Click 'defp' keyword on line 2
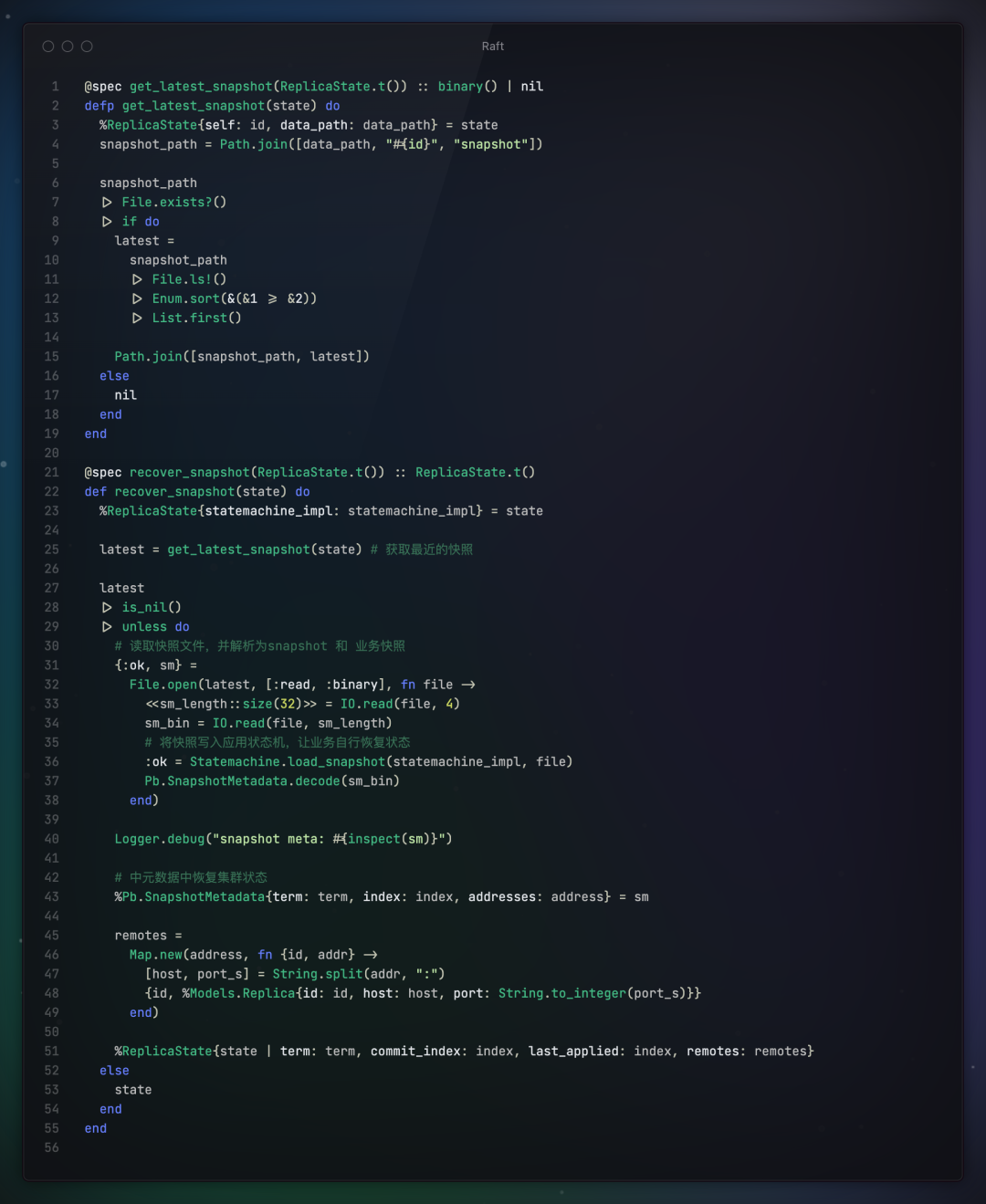Viewport: 986px width, 1204px height. [100, 106]
